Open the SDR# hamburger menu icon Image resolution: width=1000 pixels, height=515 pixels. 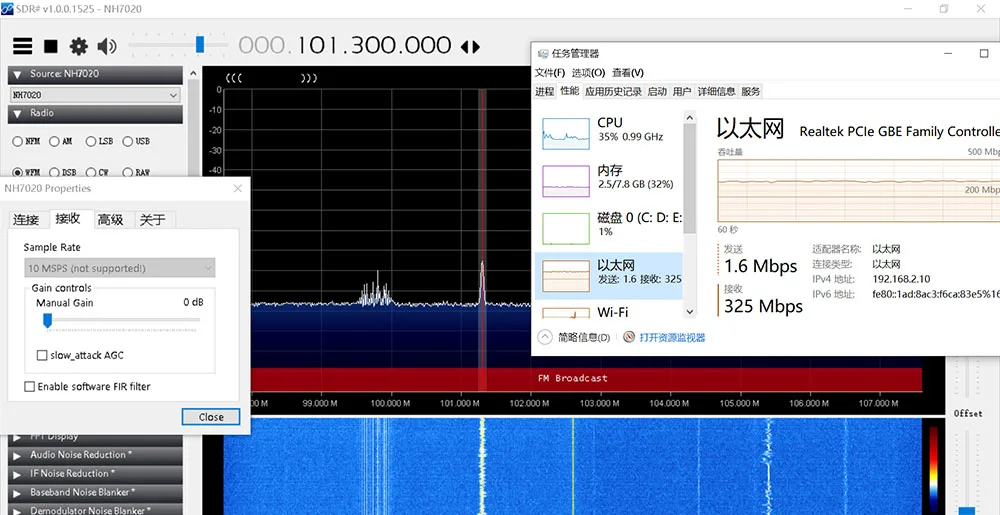22,46
